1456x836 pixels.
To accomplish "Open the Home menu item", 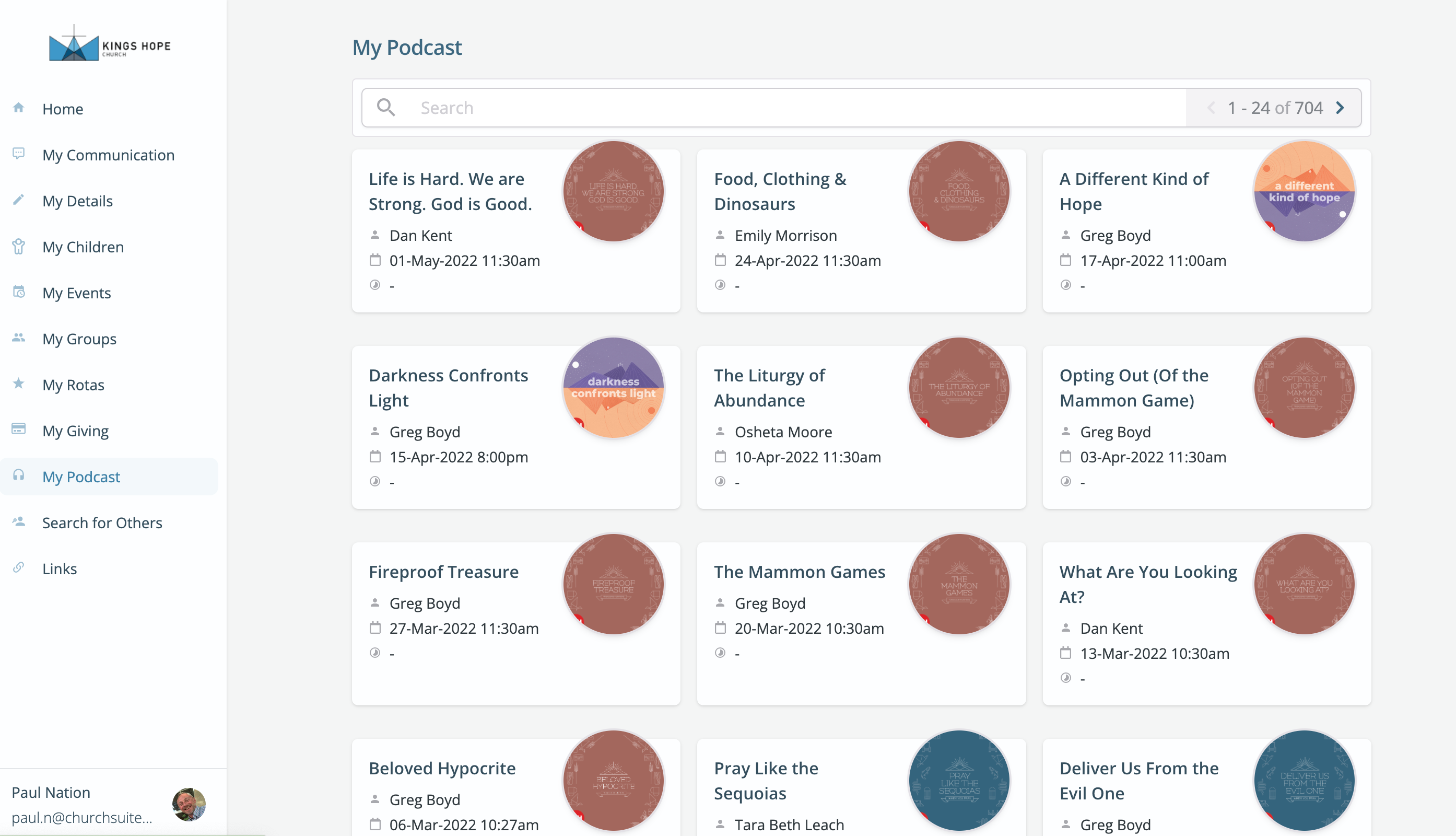I will [x=109, y=109].
